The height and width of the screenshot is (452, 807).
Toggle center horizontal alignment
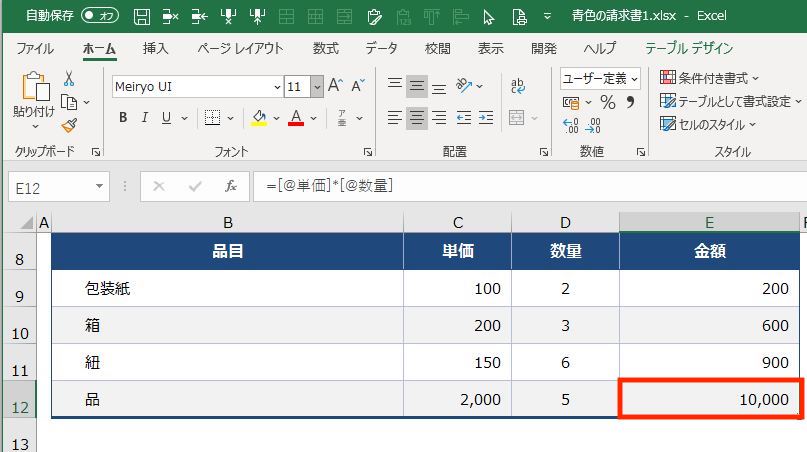click(416, 118)
